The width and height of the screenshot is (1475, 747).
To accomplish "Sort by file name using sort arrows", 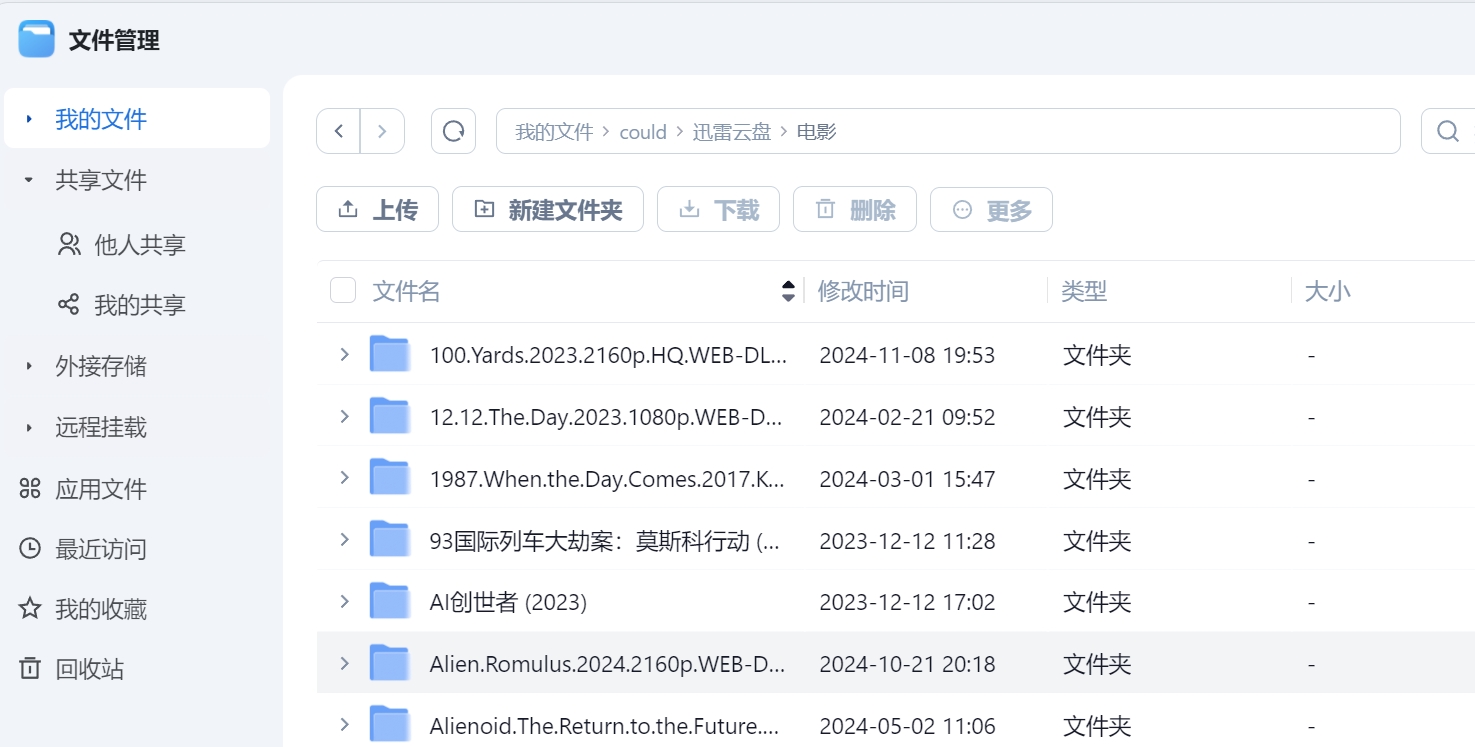I will pyautogui.click(x=788, y=291).
